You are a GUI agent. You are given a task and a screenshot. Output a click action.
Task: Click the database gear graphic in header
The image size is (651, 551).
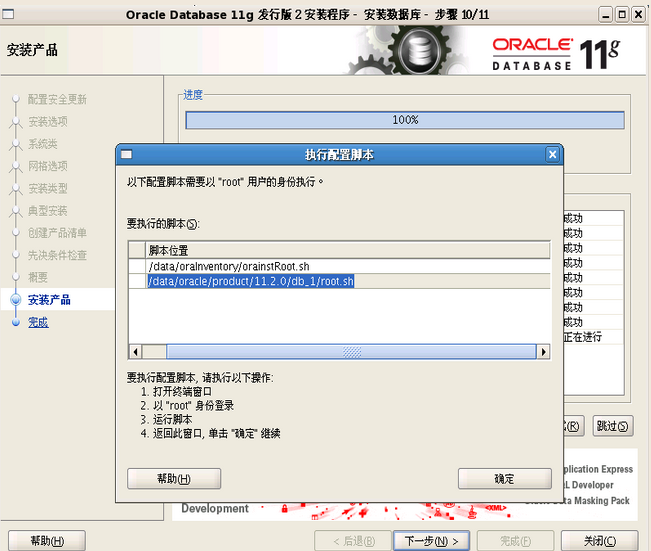point(419,51)
